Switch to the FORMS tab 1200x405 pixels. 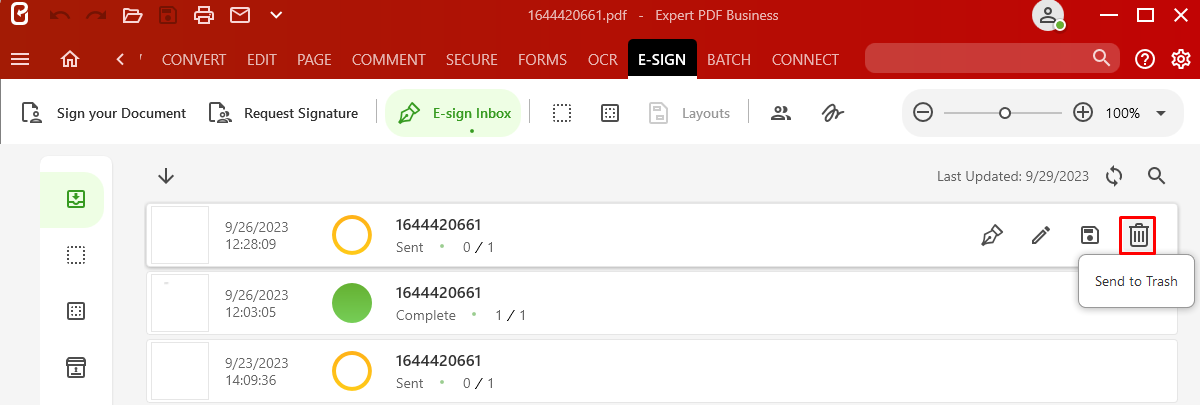(x=543, y=59)
